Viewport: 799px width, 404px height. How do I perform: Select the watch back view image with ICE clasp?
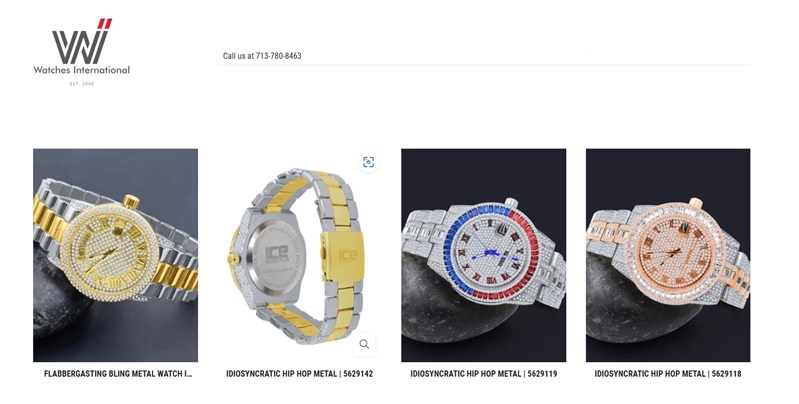point(300,255)
